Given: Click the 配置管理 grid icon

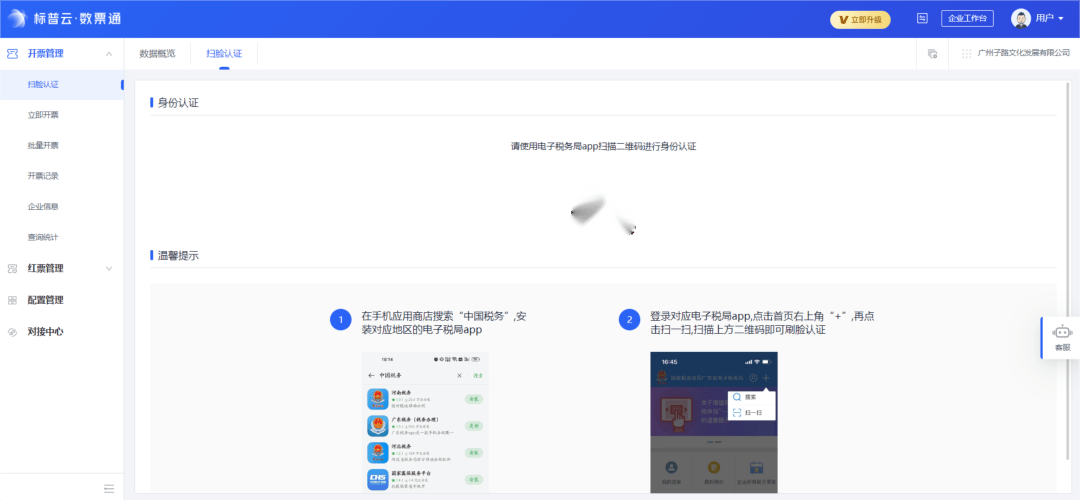Looking at the screenshot, I should (x=12, y=300).
